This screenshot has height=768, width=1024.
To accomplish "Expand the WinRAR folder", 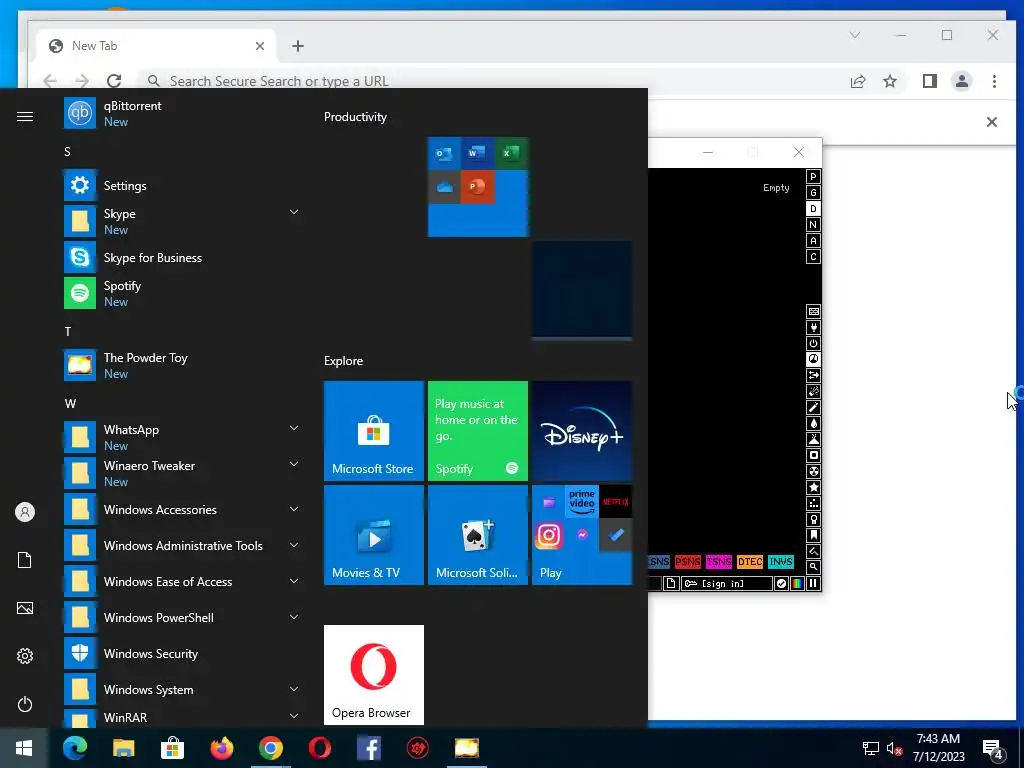I will click(294, 716).
